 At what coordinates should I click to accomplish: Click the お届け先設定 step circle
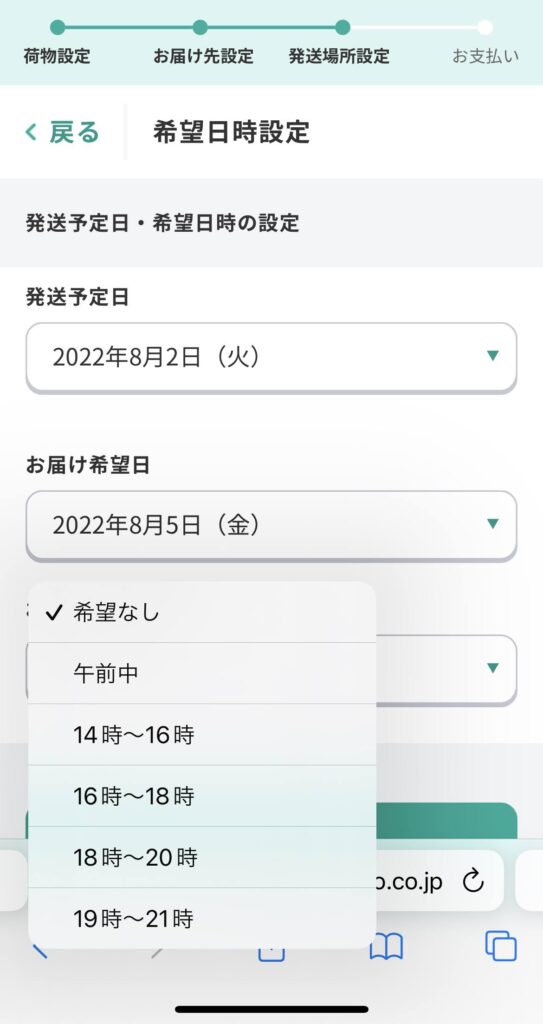(x=200, y=27)
